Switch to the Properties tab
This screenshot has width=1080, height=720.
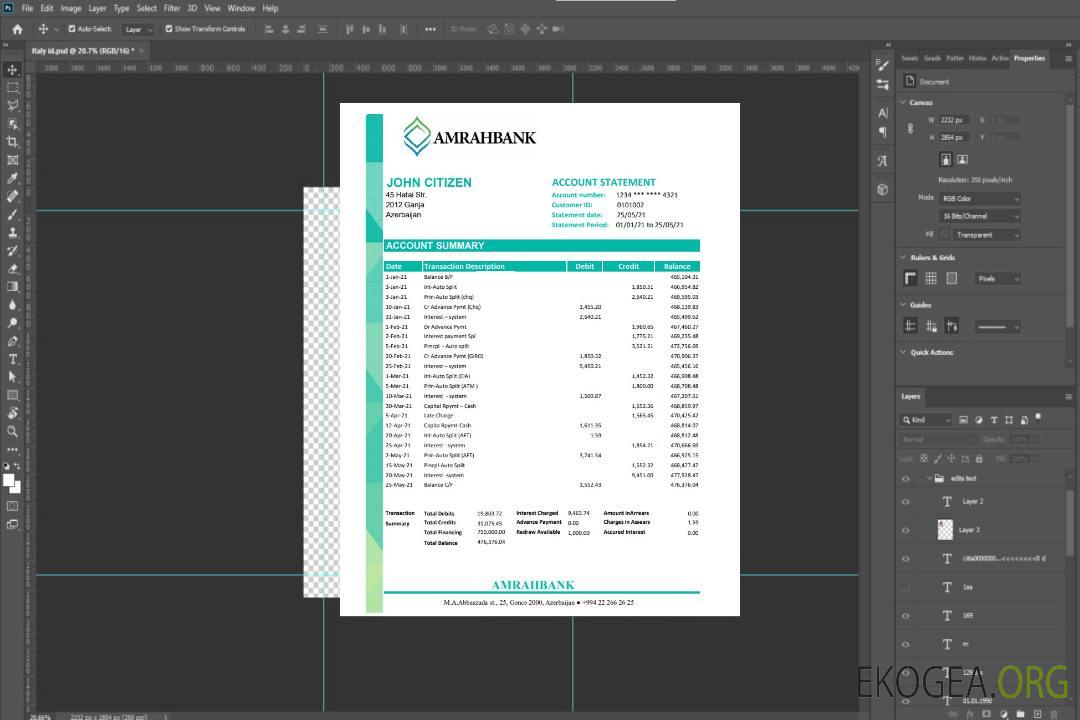(x=1029, y=59)
